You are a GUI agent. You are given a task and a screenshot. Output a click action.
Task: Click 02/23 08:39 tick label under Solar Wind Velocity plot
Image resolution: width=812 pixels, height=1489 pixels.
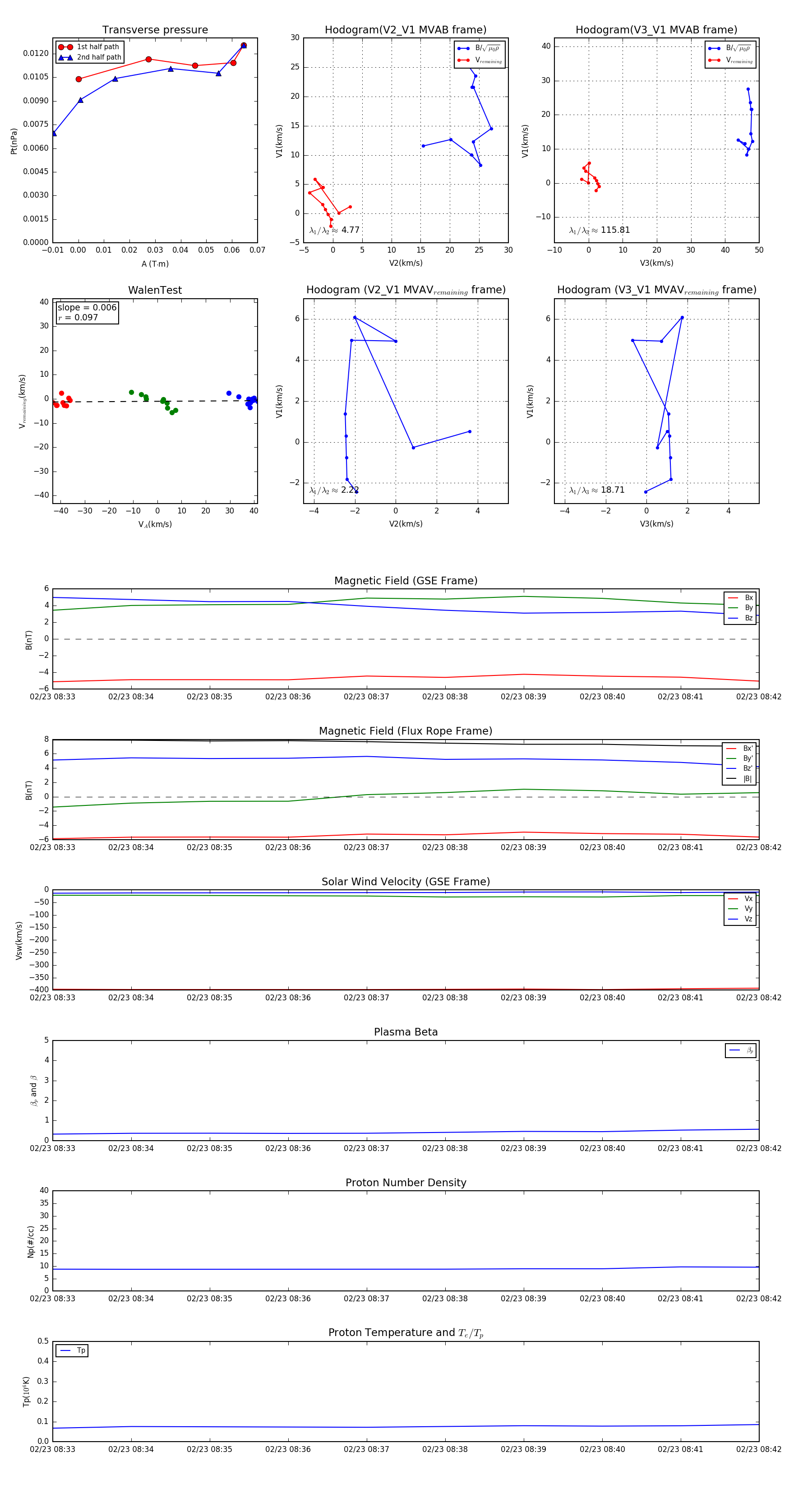point(524,998)
